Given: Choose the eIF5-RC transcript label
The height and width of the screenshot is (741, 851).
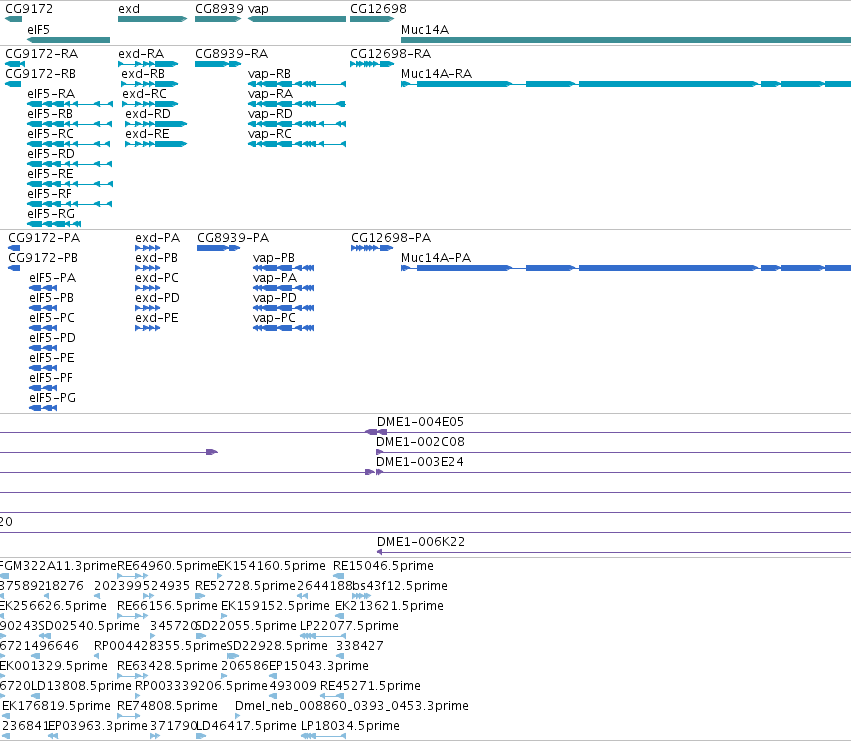Looking at the screenshot, I should tap(50, 134).
